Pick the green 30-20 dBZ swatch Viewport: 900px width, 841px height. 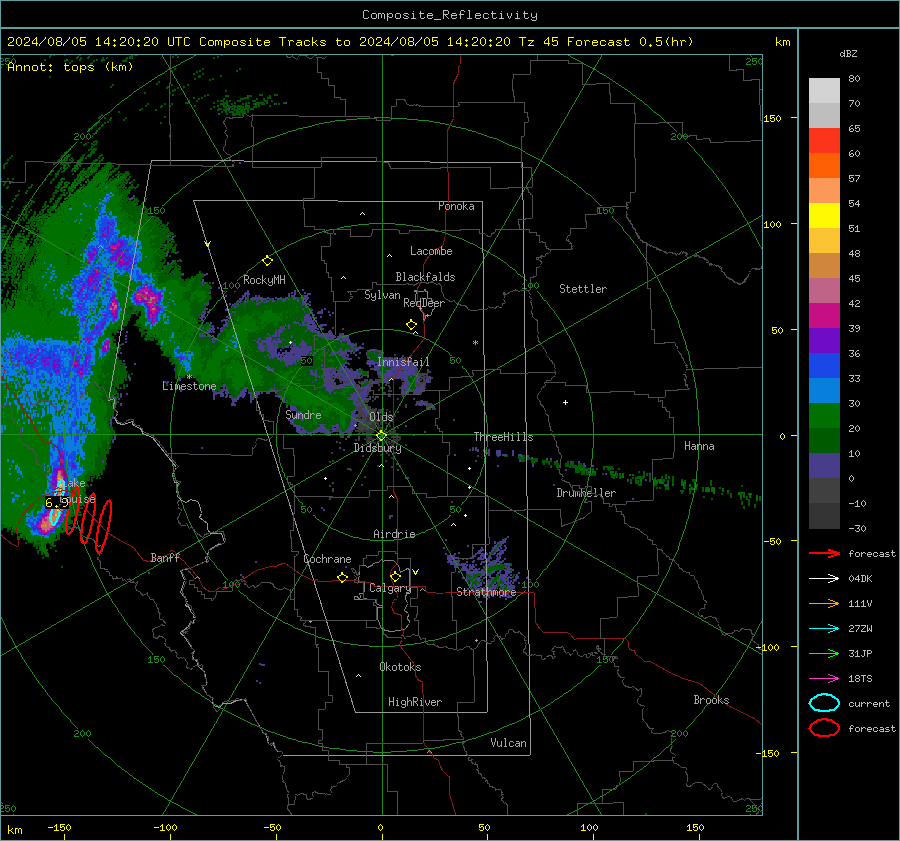coord(824,416)
